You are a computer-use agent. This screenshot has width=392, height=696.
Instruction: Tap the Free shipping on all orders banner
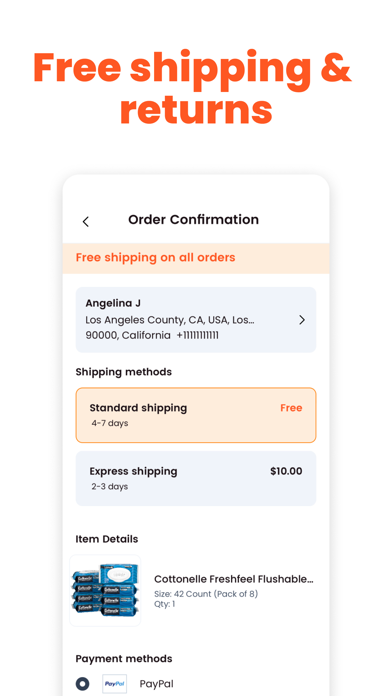pyautogui.click(x=196, y=258)
